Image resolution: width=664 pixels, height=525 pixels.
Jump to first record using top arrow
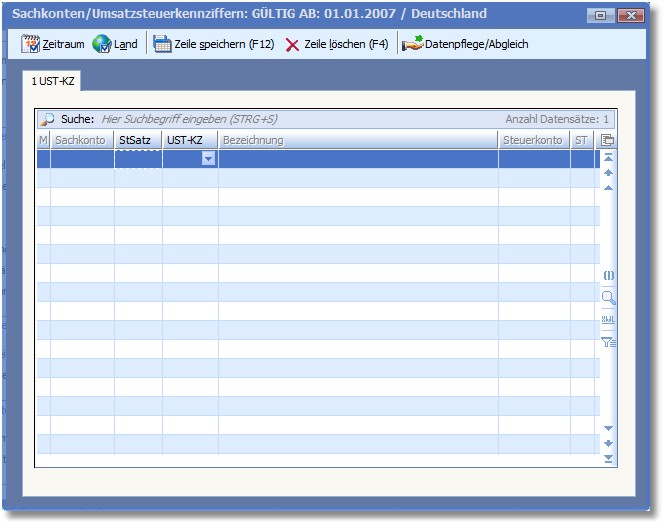pos(608,158)
